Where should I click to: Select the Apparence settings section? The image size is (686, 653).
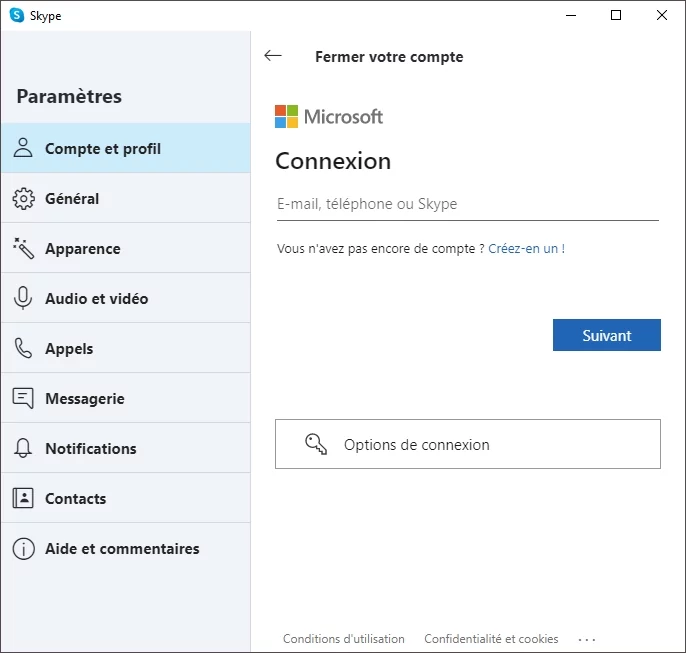click(x=126, y=248)
